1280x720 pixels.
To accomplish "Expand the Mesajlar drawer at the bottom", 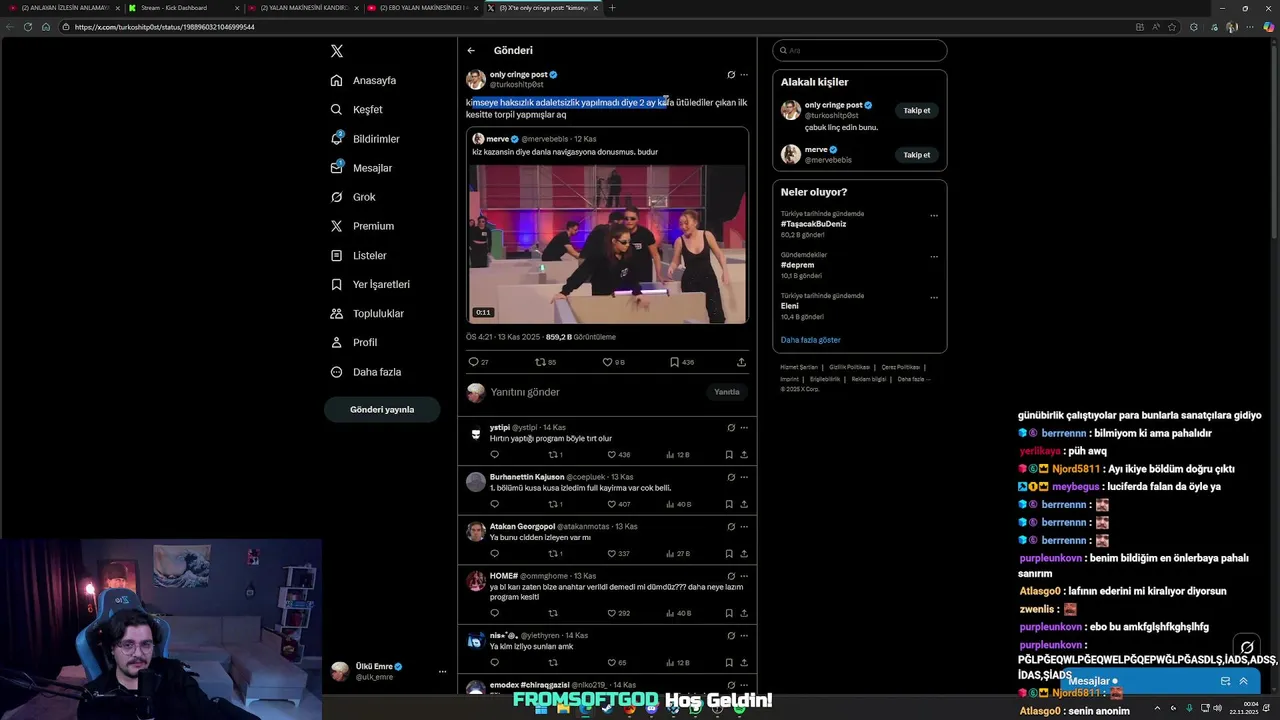I will (x=1243, y=681).
